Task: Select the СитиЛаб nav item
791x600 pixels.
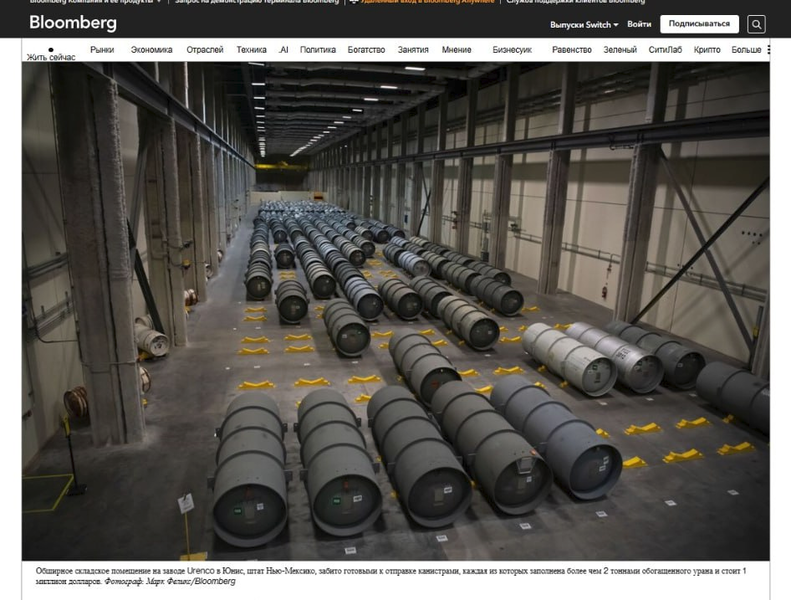Action: coord(665,49)
